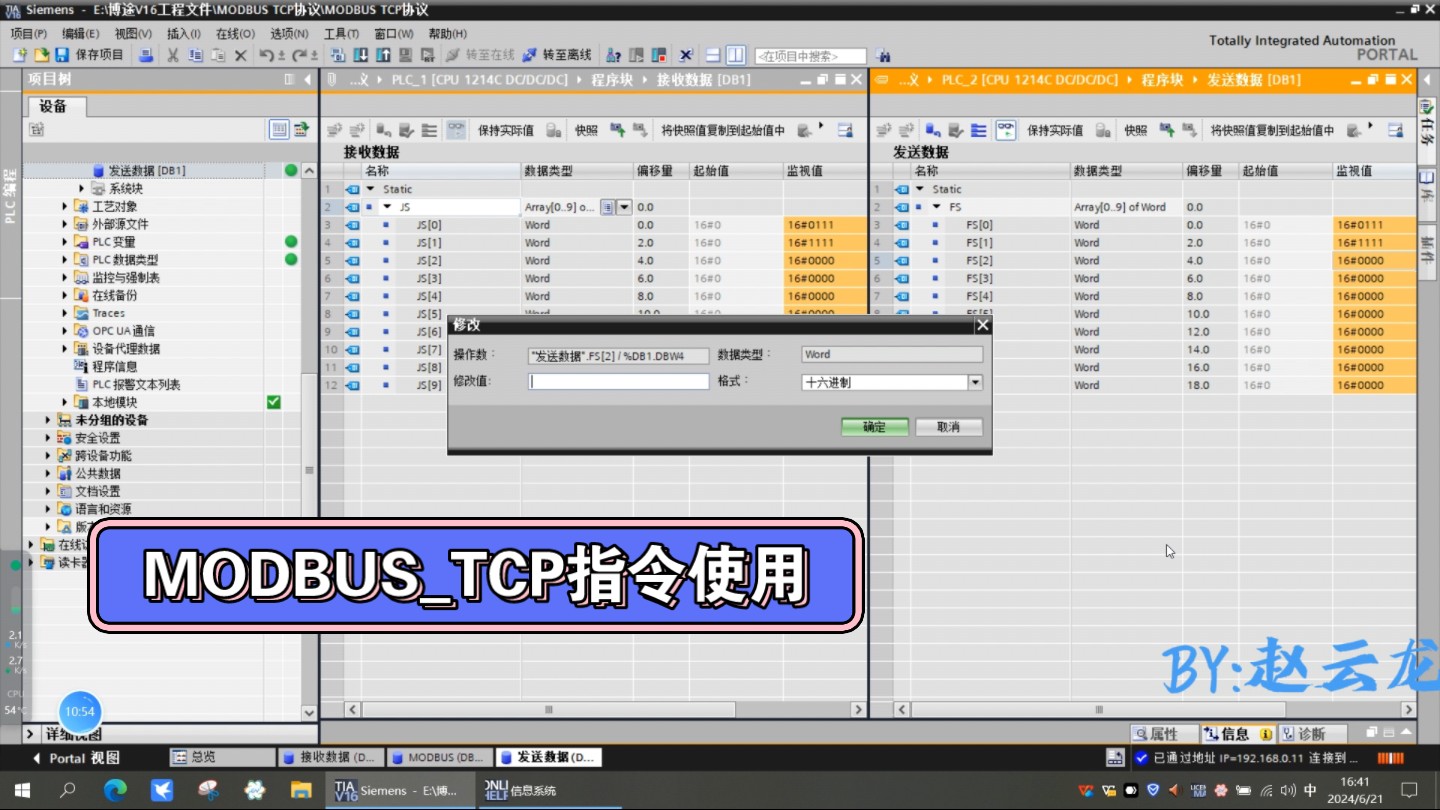
Task: Click the 取消 button in 修改 dialog
Action: click(947, 427)
